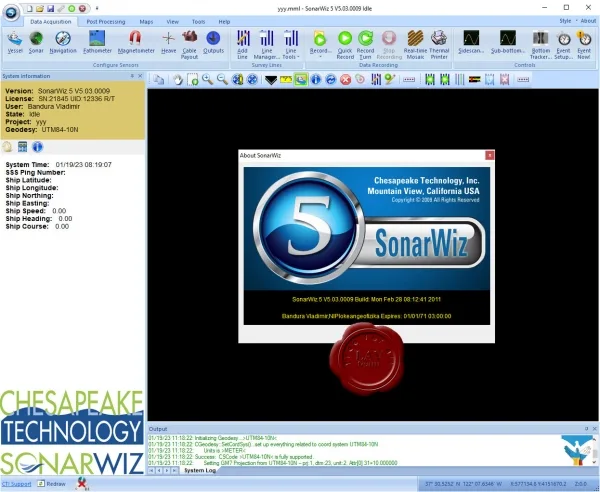Click the Stop Recording button
600x492 pixels.
389,45
